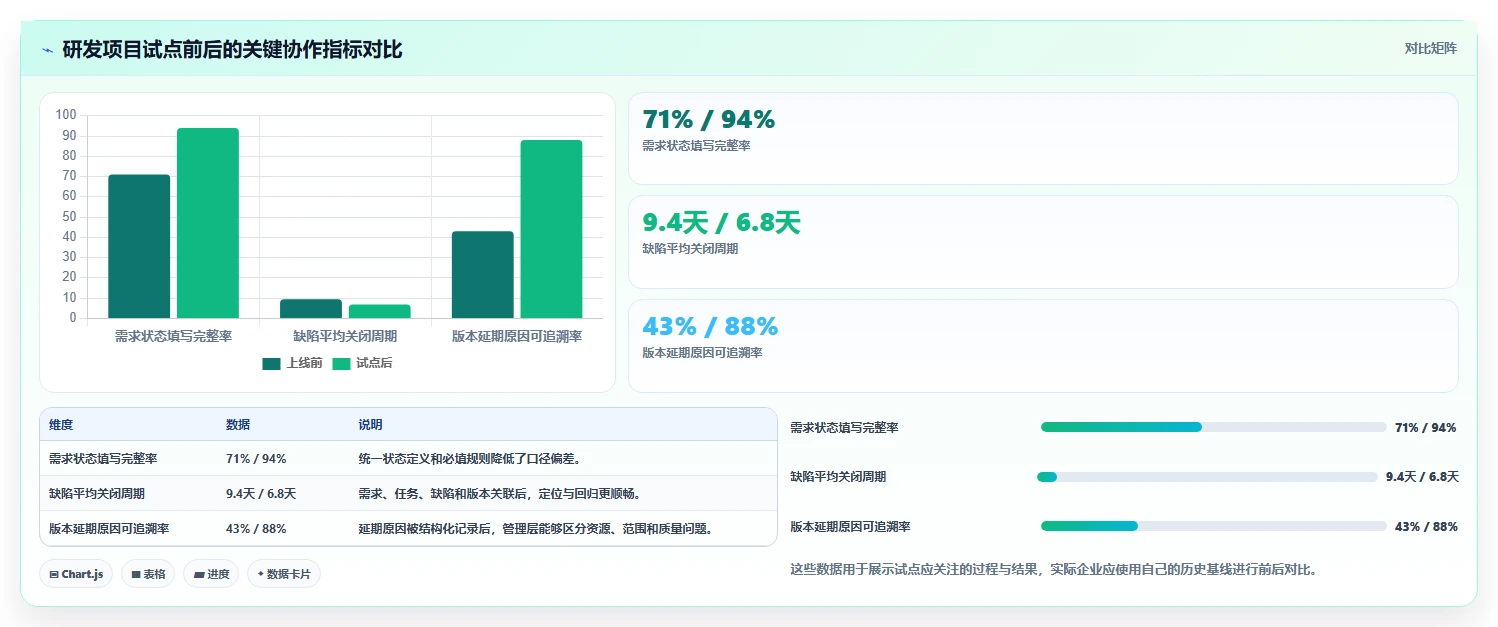The height and width of the screenshot is (627, 1498).
Task: Click the title 研发项目试点前后的关键协作指标对比
Action: (232, 50)
